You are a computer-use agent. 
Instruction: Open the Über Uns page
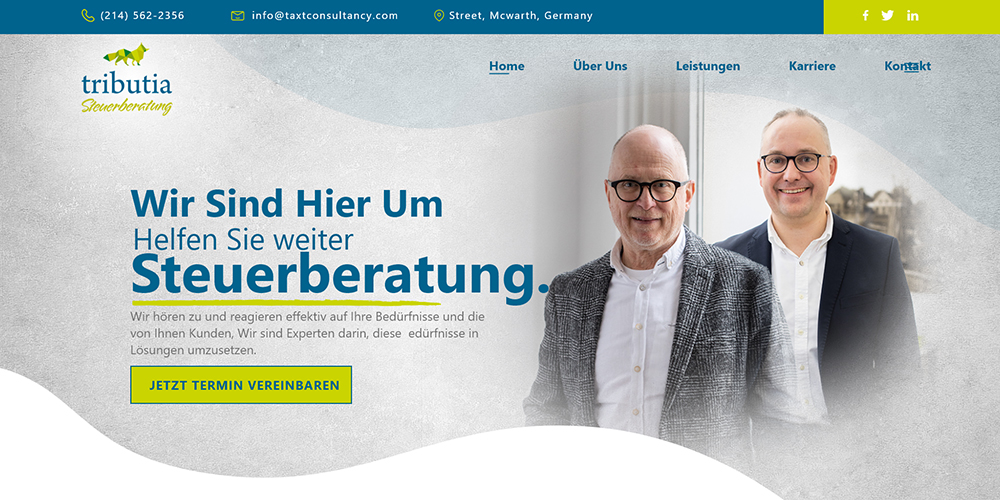[x=600, y=66]
